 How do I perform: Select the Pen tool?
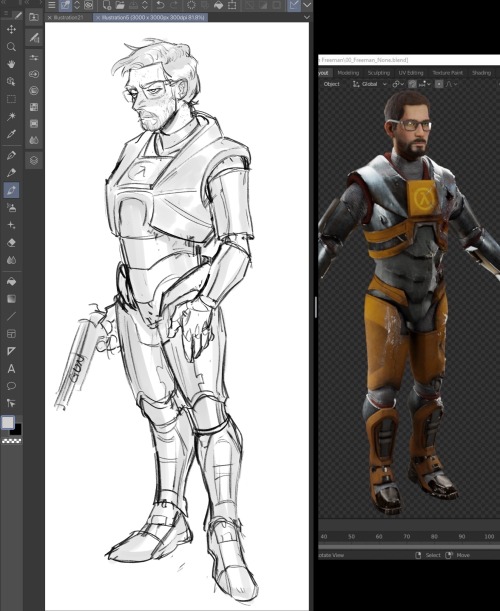point(11,155)
